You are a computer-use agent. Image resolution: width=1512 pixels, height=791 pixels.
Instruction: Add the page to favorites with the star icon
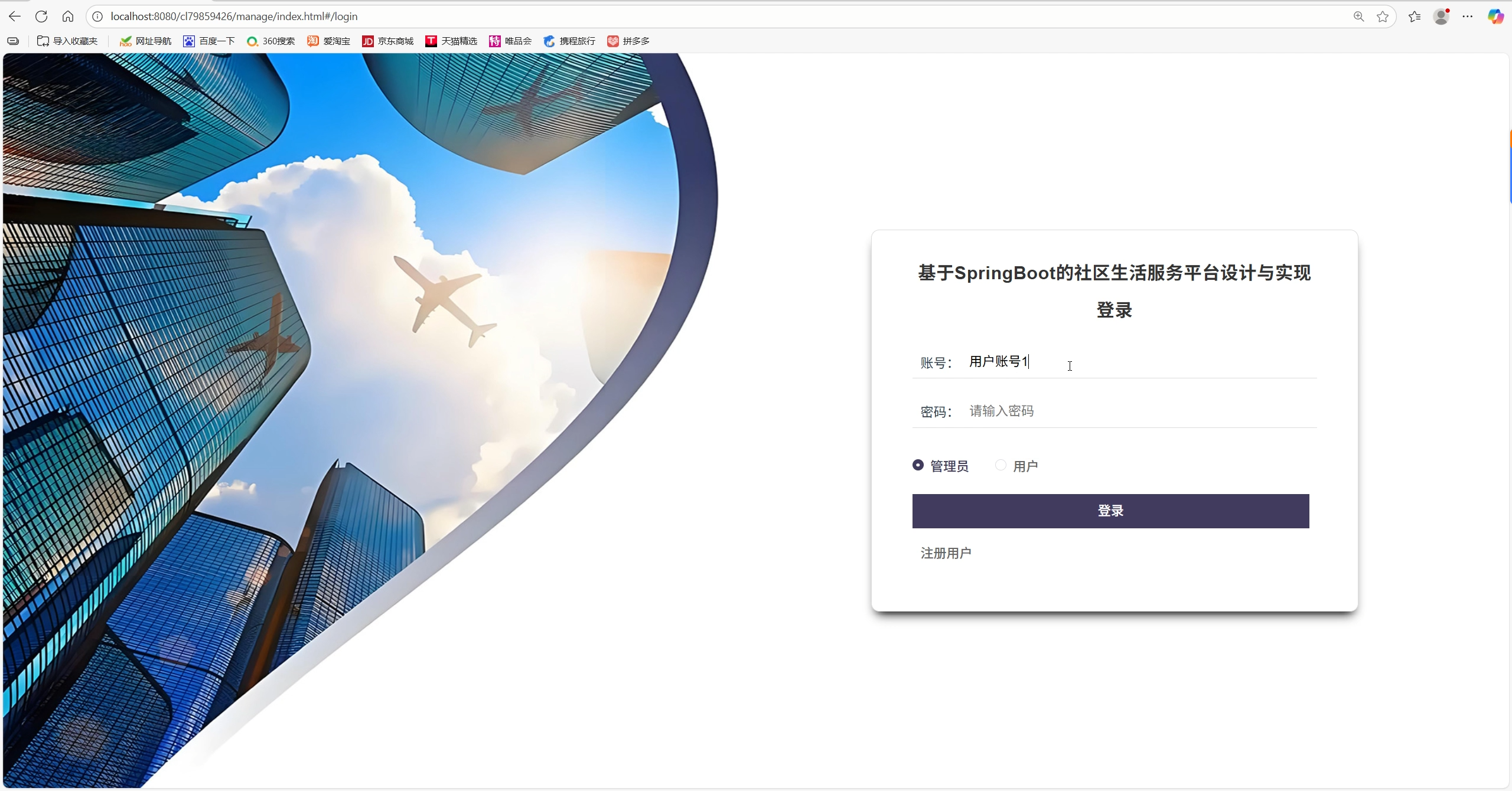[x=1383, y=17]
